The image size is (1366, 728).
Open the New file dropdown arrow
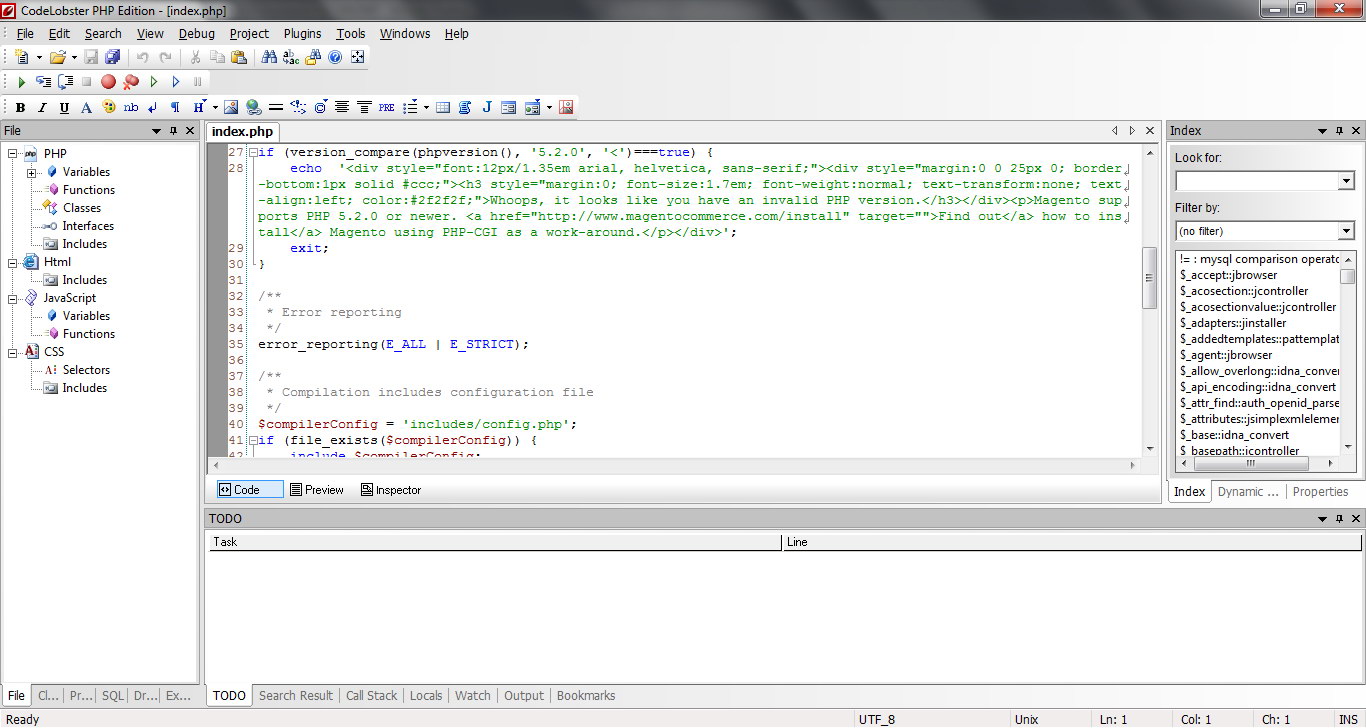(39, 58)
